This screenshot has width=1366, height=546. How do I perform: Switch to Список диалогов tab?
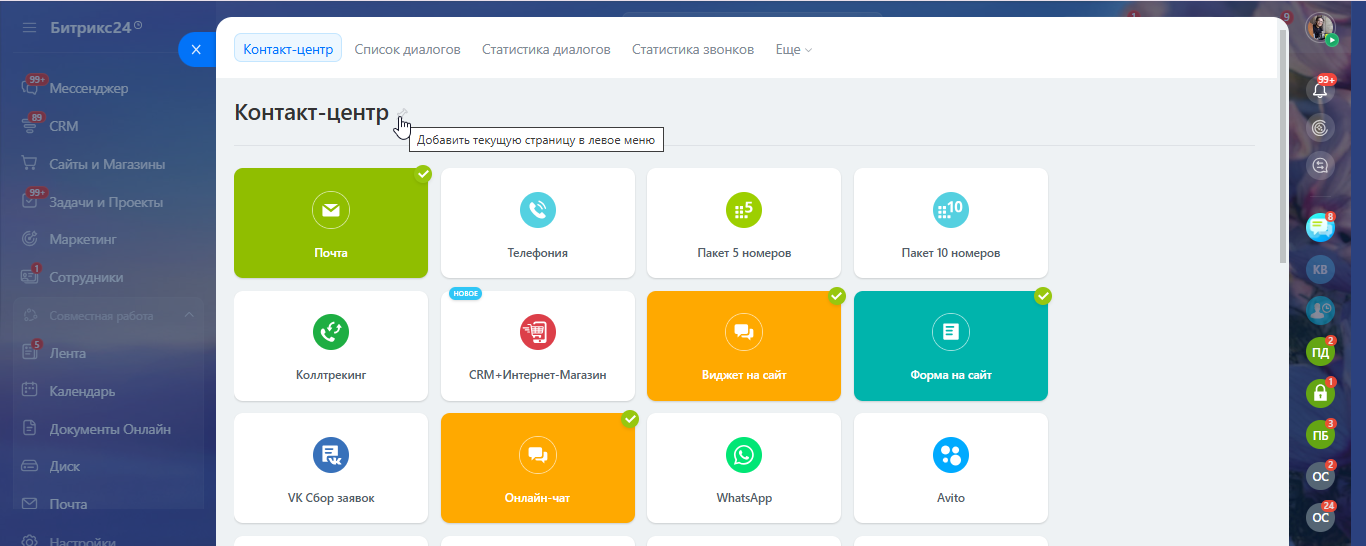[x=407, y=49]
